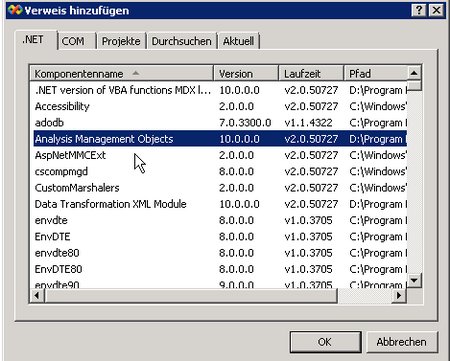
Task: Select the capitalized EnvDTE component
Action: (x=220, y=237)
